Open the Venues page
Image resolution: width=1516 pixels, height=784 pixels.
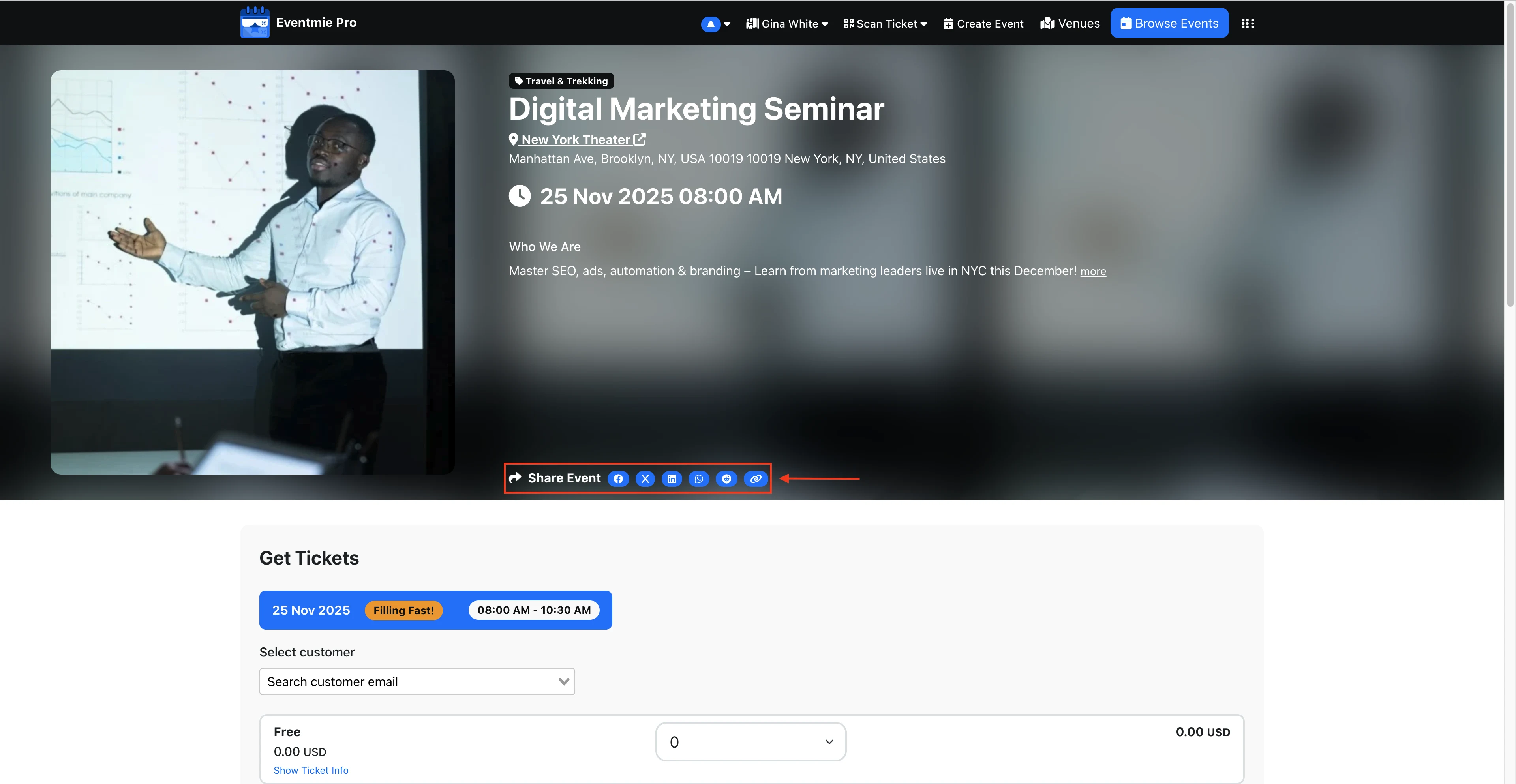[1070, 24]
